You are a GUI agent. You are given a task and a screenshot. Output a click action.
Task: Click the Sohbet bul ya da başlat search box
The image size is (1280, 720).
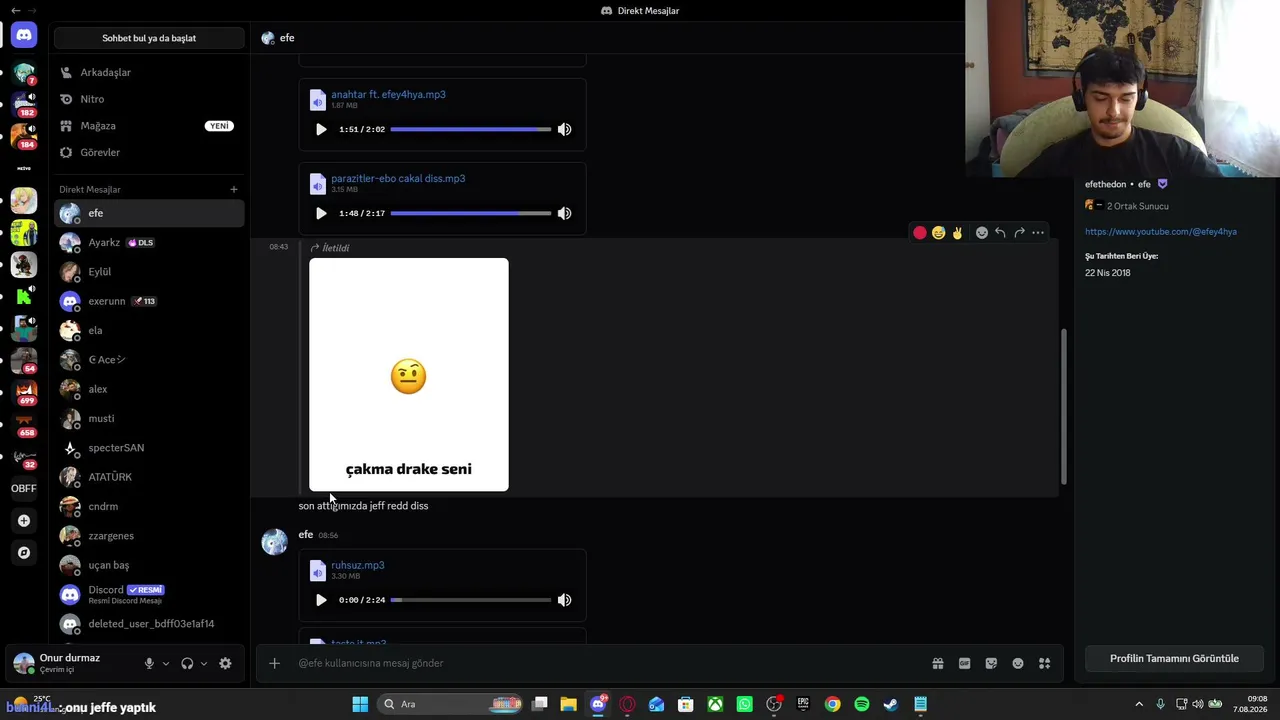pos(149,38)
